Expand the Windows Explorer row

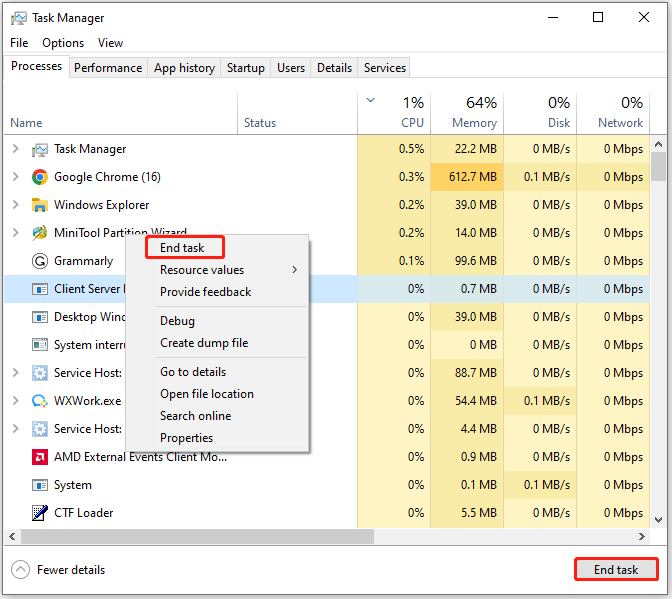16,205
